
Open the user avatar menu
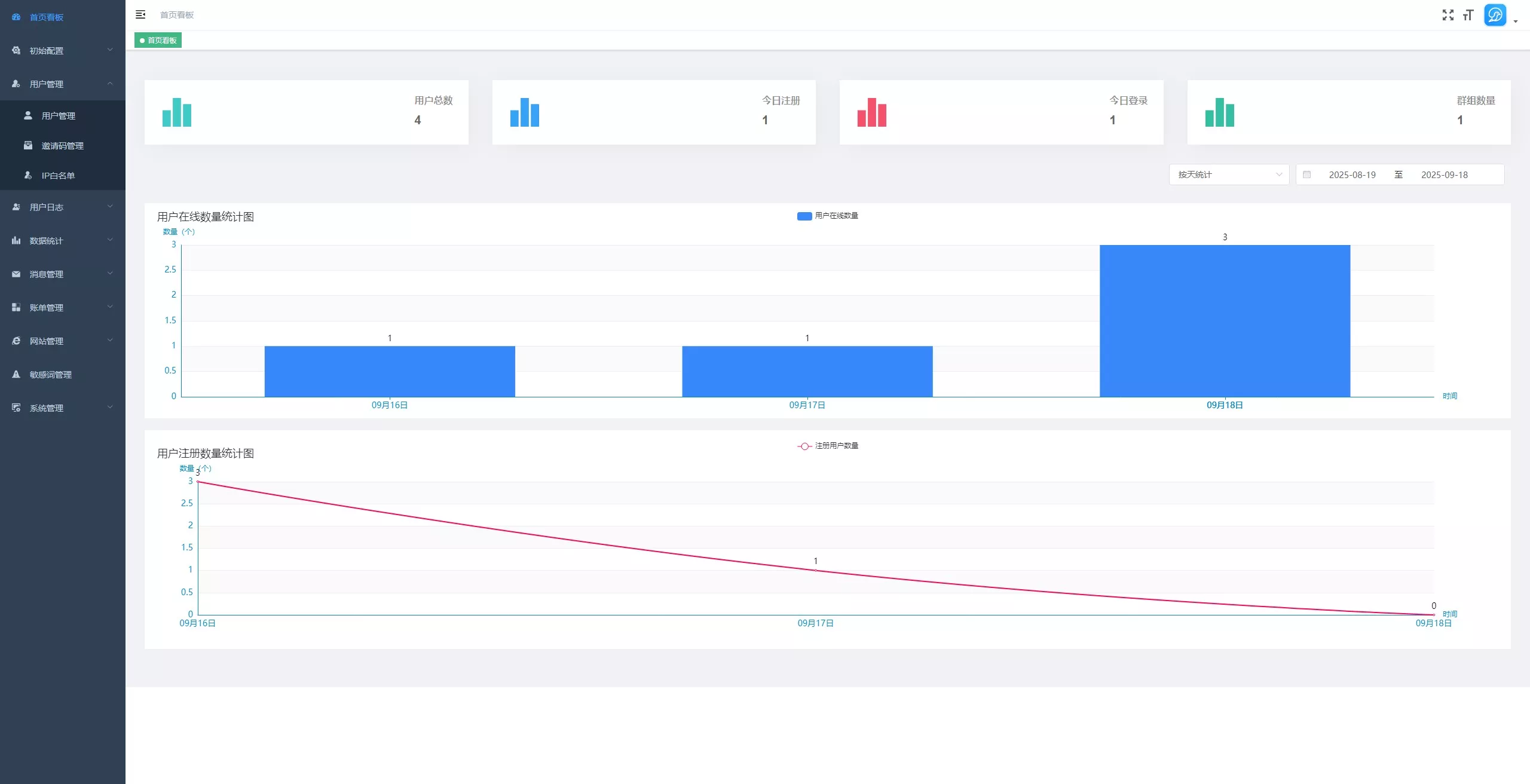pyautogui.click(x=1495, y=15)
